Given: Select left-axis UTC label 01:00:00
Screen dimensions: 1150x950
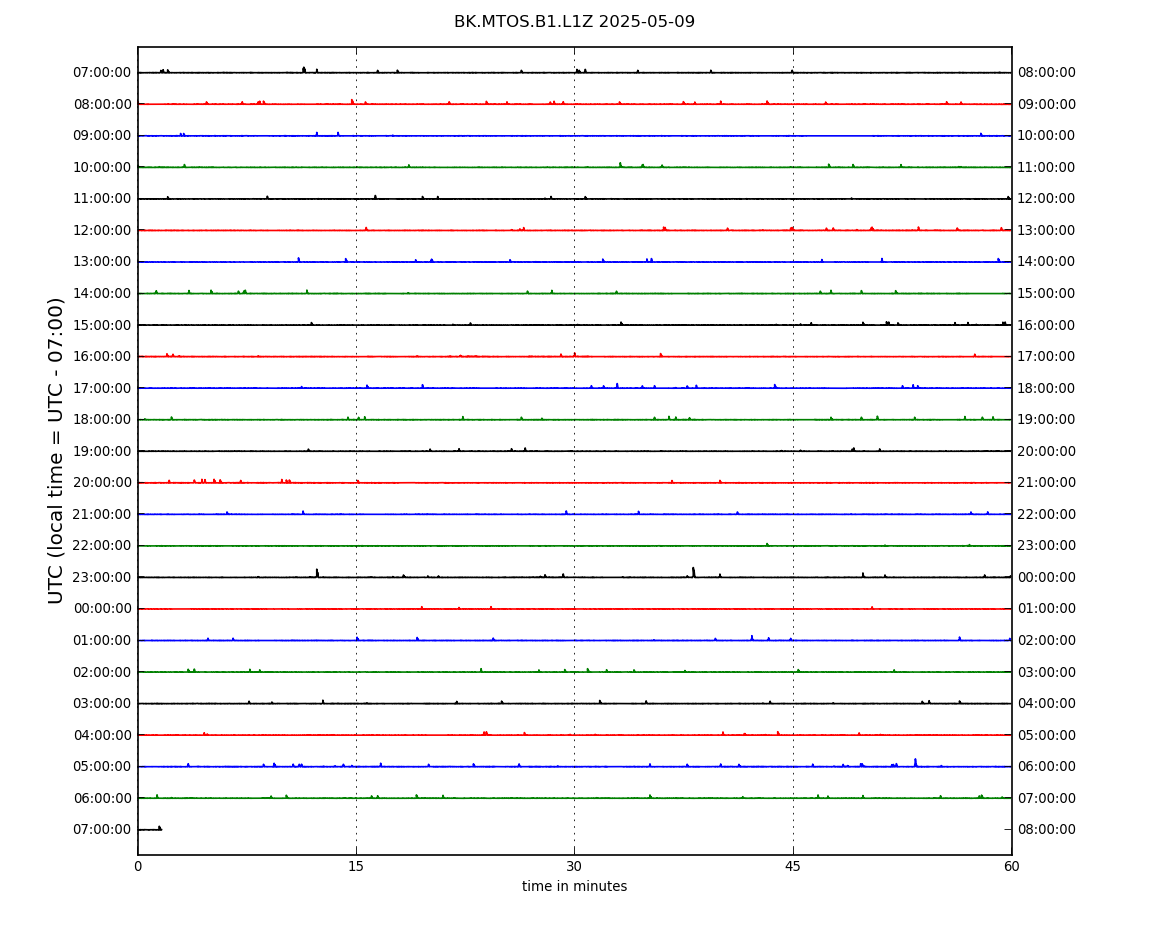Looking at the screenshot, I should (x=102, y=640).
